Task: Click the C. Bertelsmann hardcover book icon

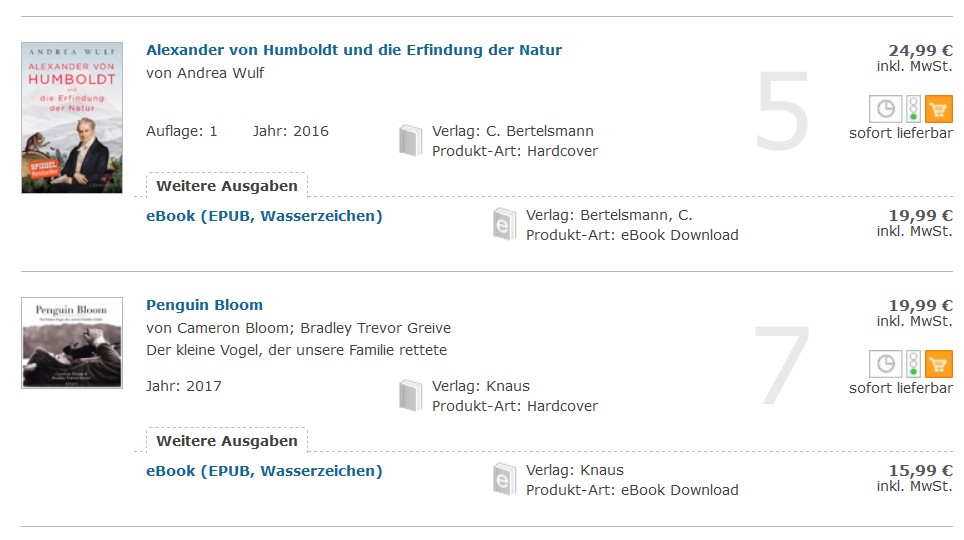Action: [410, 141]
